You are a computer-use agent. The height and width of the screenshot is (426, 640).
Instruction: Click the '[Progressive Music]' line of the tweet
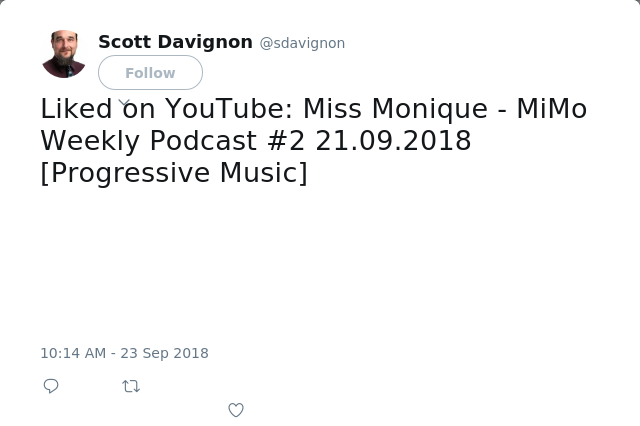click(x=174, y=173)
